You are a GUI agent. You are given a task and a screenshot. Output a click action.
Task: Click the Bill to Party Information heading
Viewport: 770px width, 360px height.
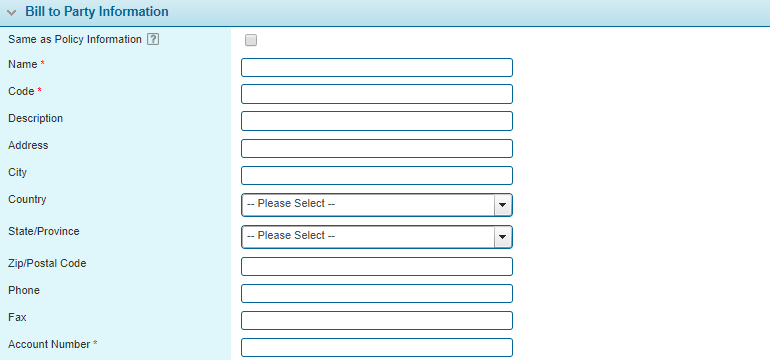coord(97,12)
